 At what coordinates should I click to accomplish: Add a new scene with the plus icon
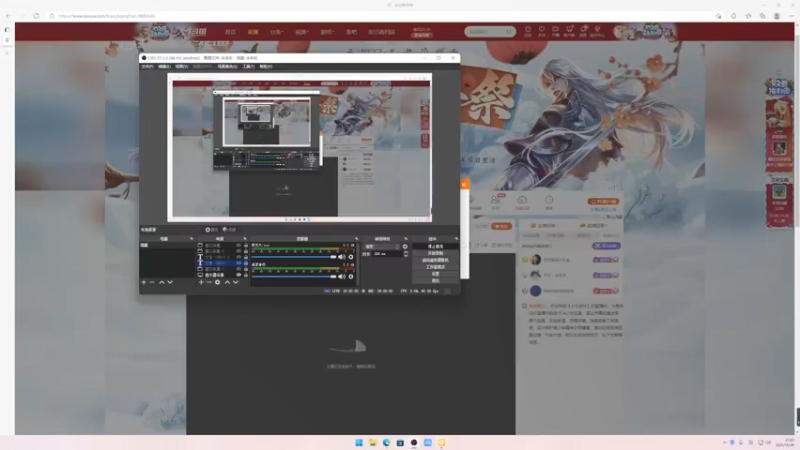[x=144, y=282]
